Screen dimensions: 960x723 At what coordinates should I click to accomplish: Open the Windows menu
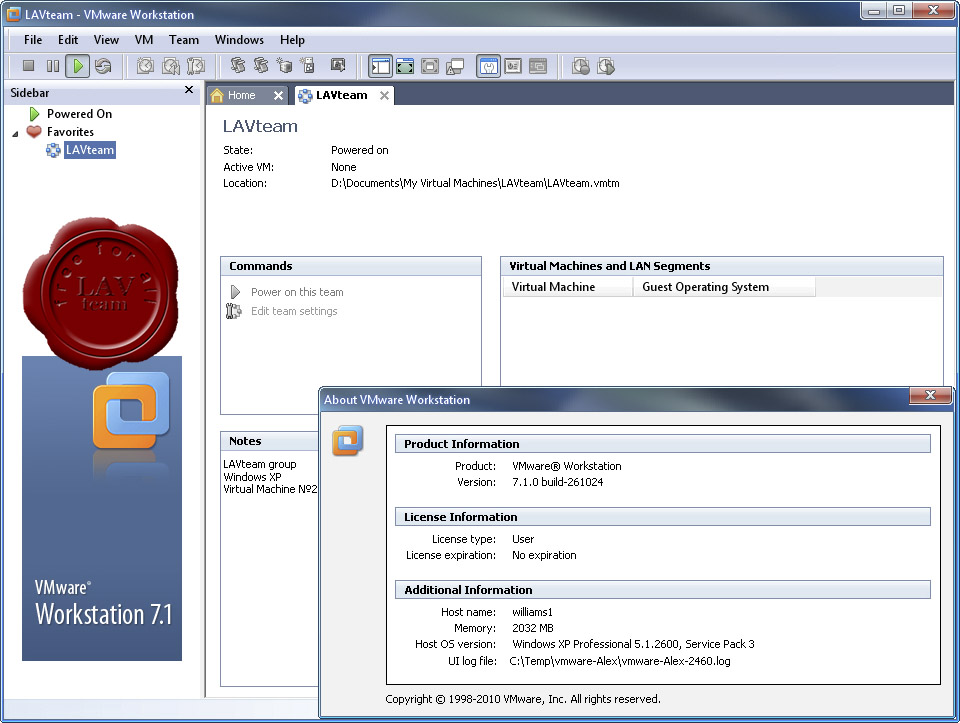click(239, 40)
